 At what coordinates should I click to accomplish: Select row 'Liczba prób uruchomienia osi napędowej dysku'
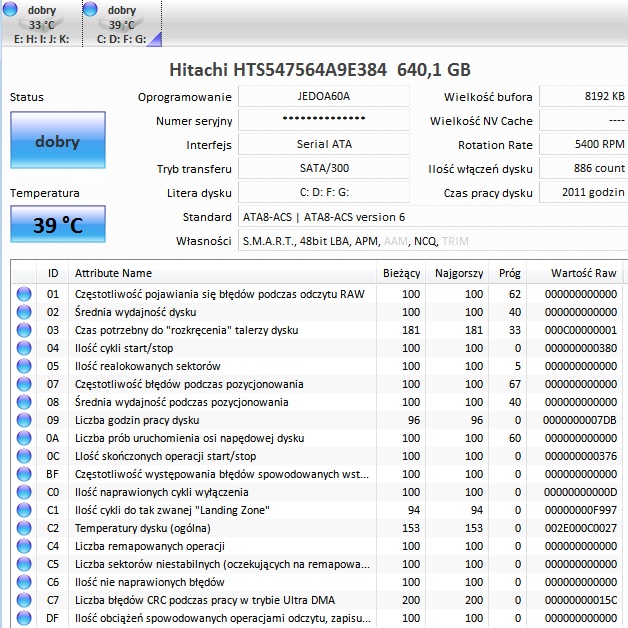317,438
